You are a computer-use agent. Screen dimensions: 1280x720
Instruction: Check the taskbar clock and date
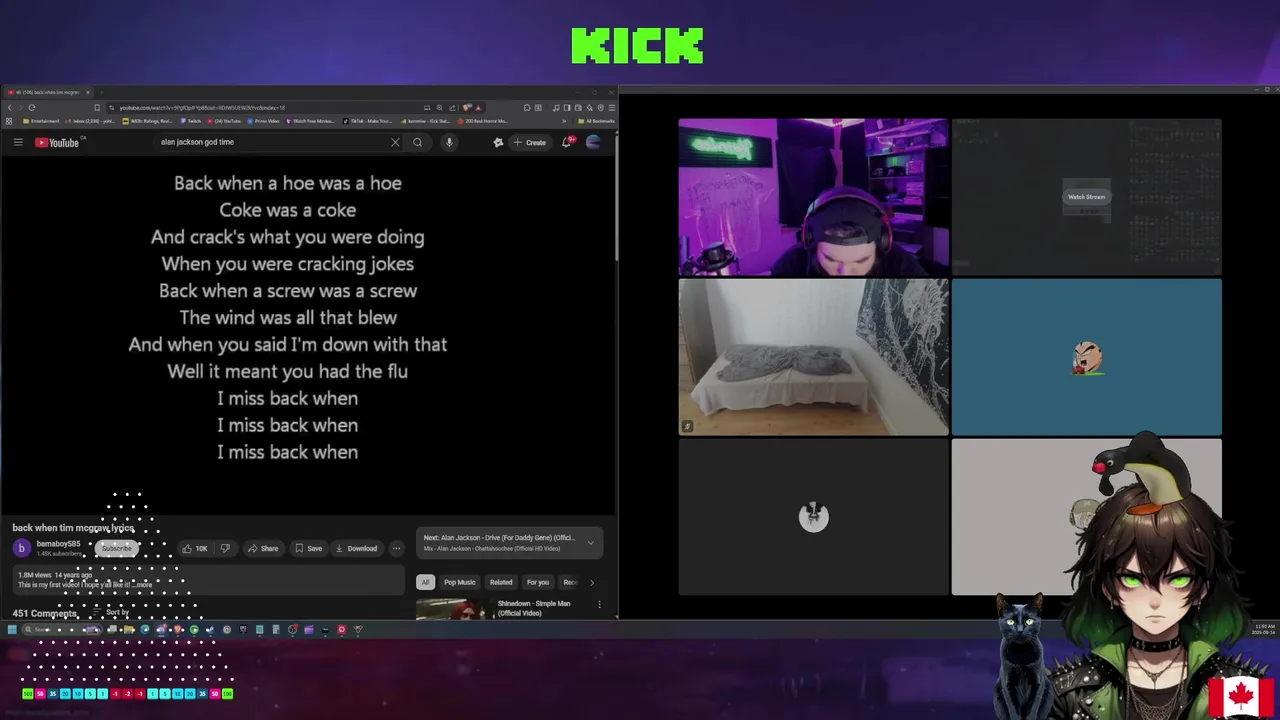(x=1265, y=629)
